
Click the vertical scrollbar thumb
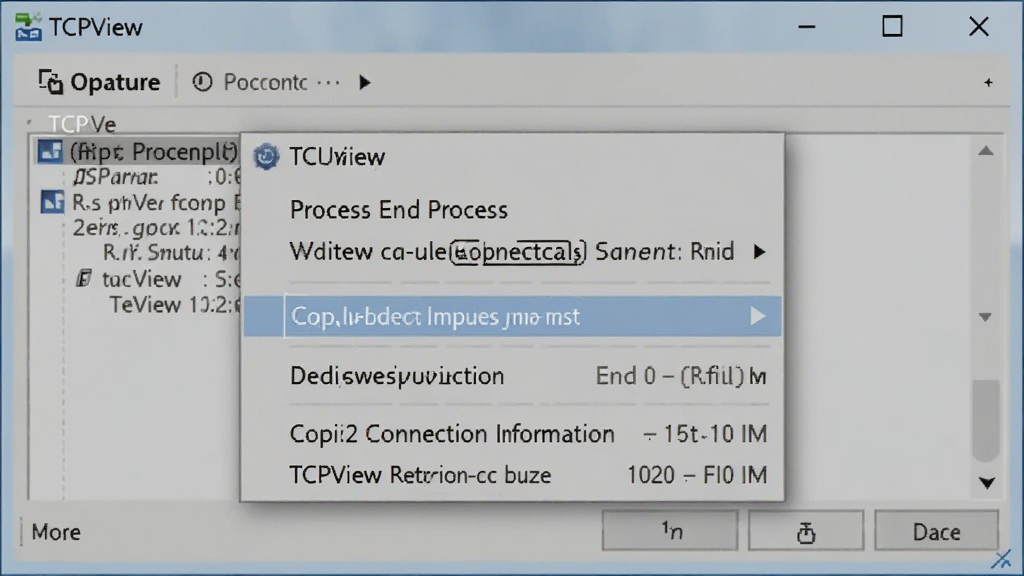(x=986, y=419)
